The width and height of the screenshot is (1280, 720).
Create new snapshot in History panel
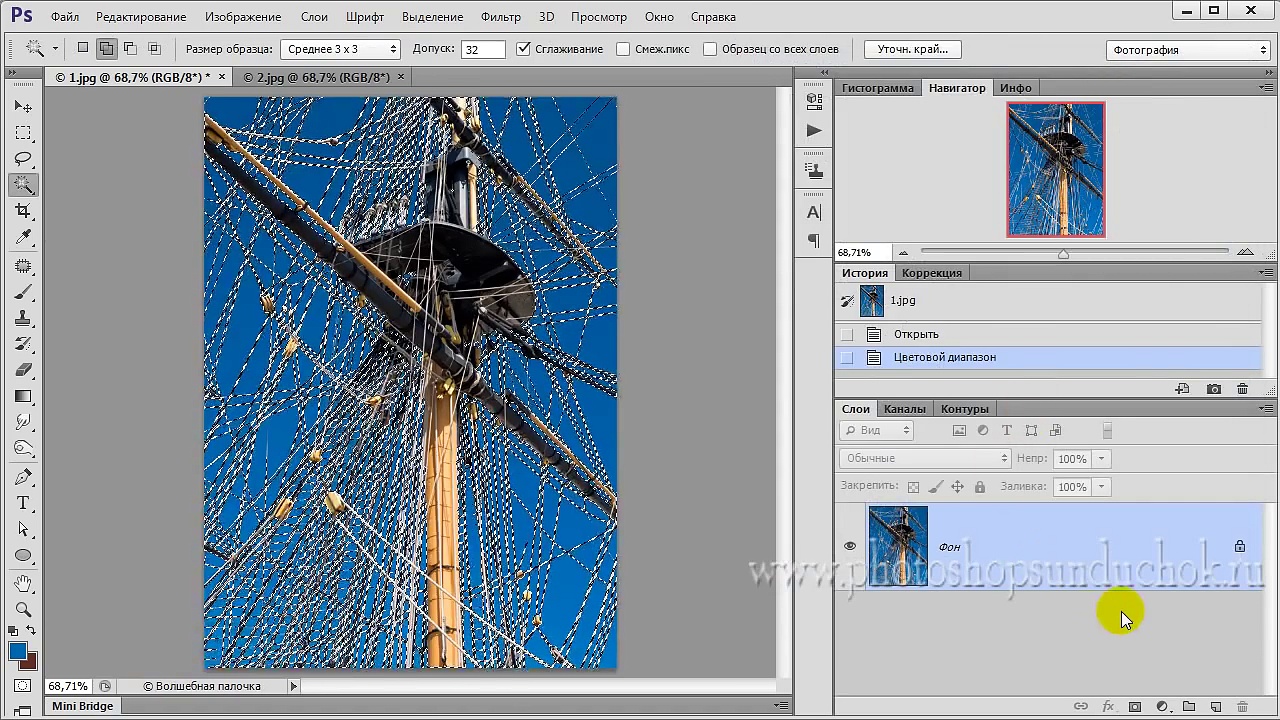tap(1213, 389)
